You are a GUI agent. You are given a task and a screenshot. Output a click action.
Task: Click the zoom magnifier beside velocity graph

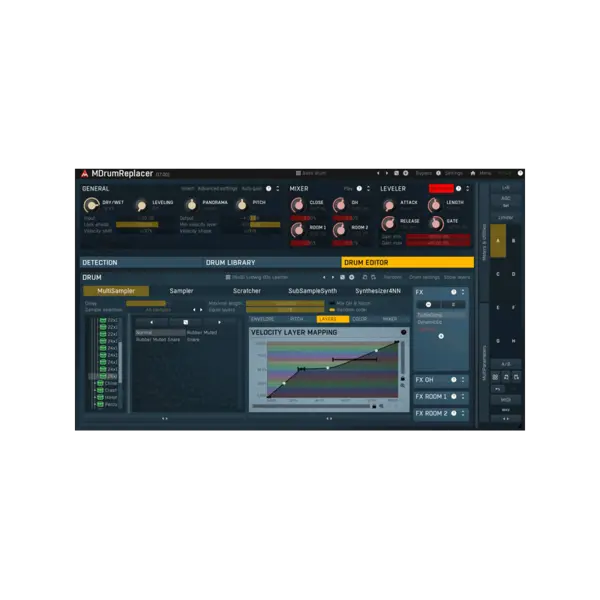pos(403,386)
